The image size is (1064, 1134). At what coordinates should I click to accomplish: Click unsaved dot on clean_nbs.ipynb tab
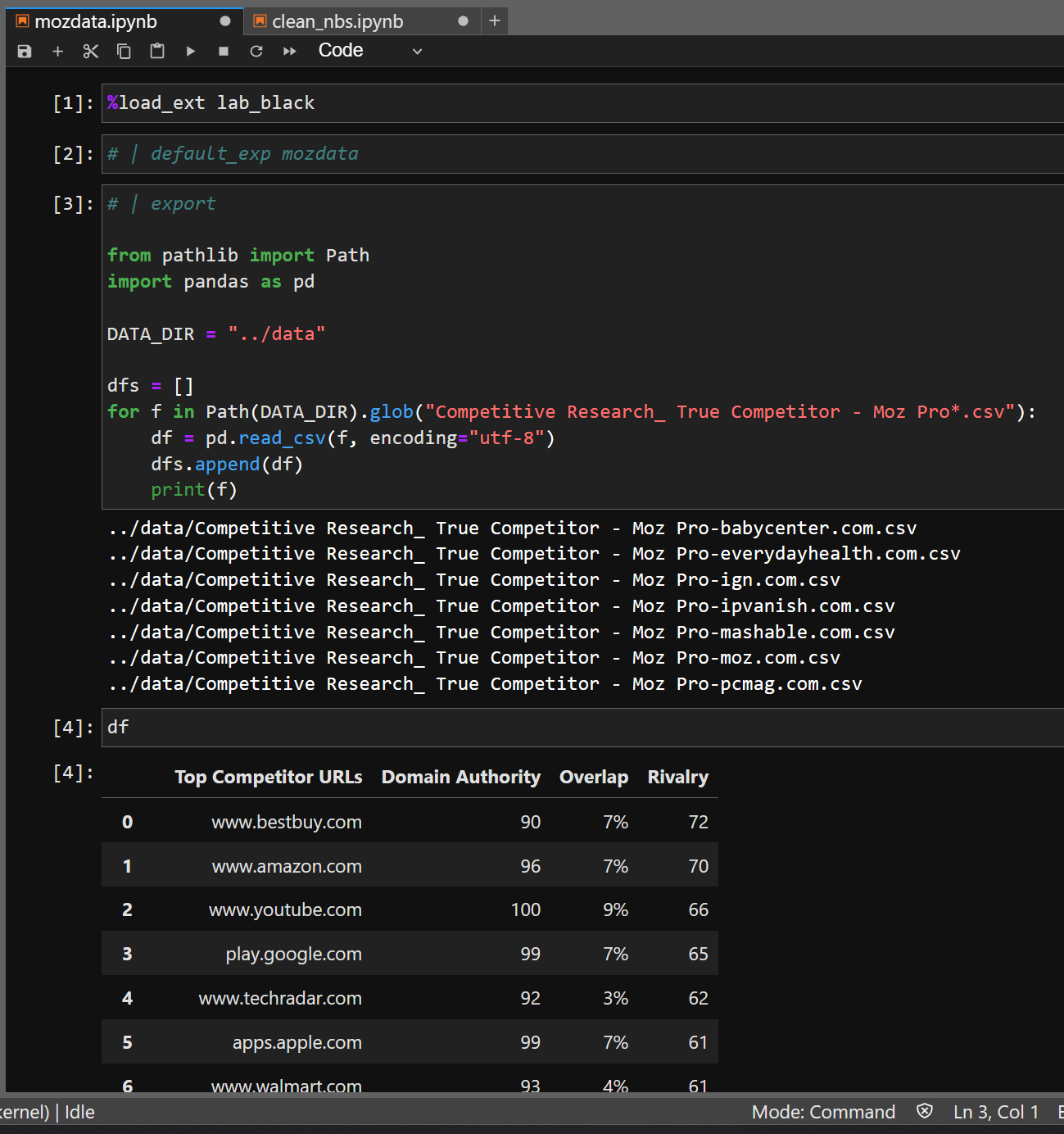464,21
